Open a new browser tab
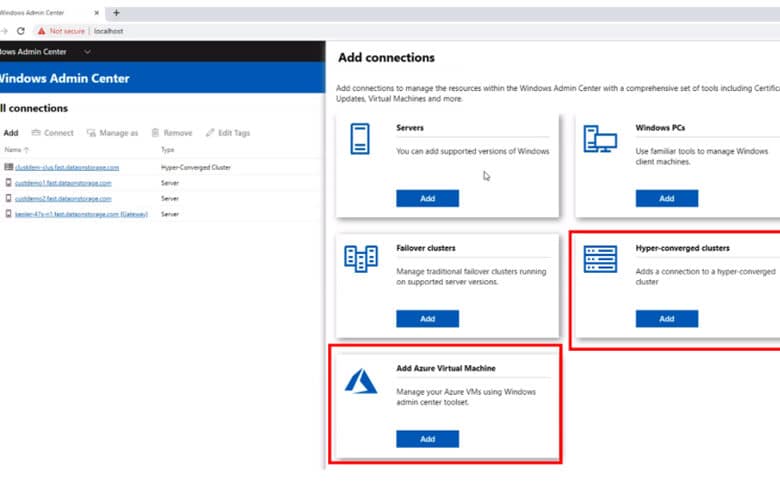Image resolution: width=780 pixels, height=483 pixels. click(116, 12)
